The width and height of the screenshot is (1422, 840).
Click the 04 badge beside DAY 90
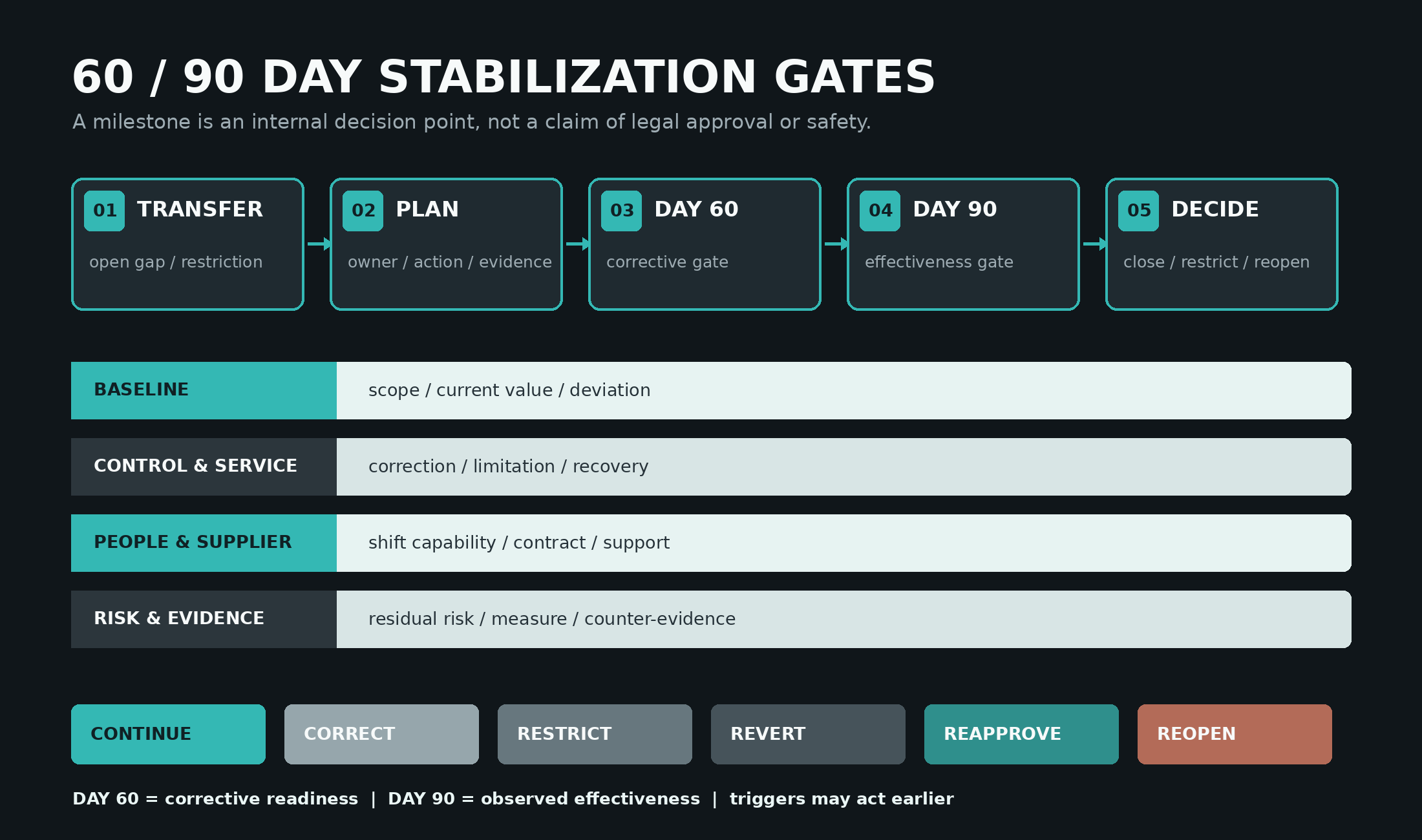pos(880,211)
